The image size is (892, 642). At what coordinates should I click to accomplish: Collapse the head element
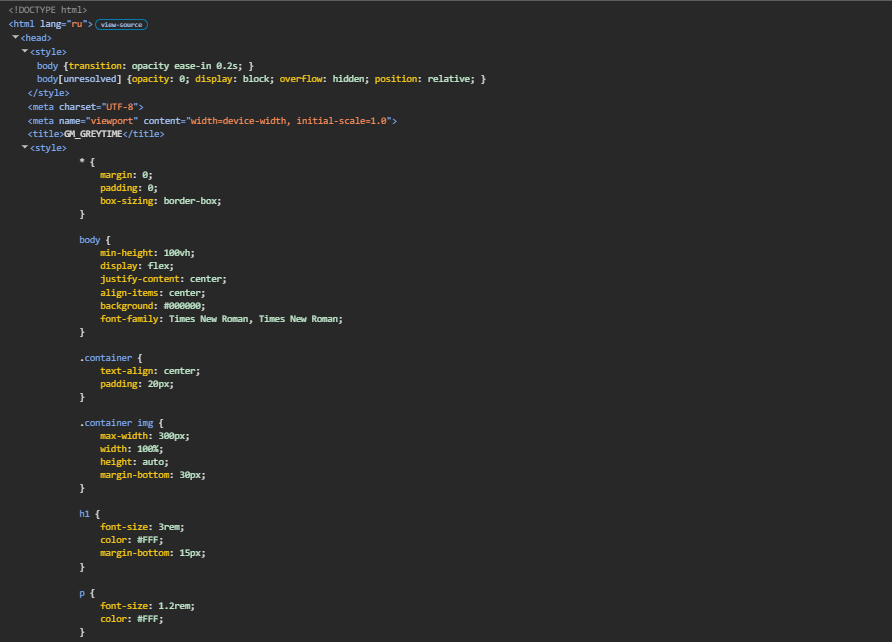tap(15, 38)
